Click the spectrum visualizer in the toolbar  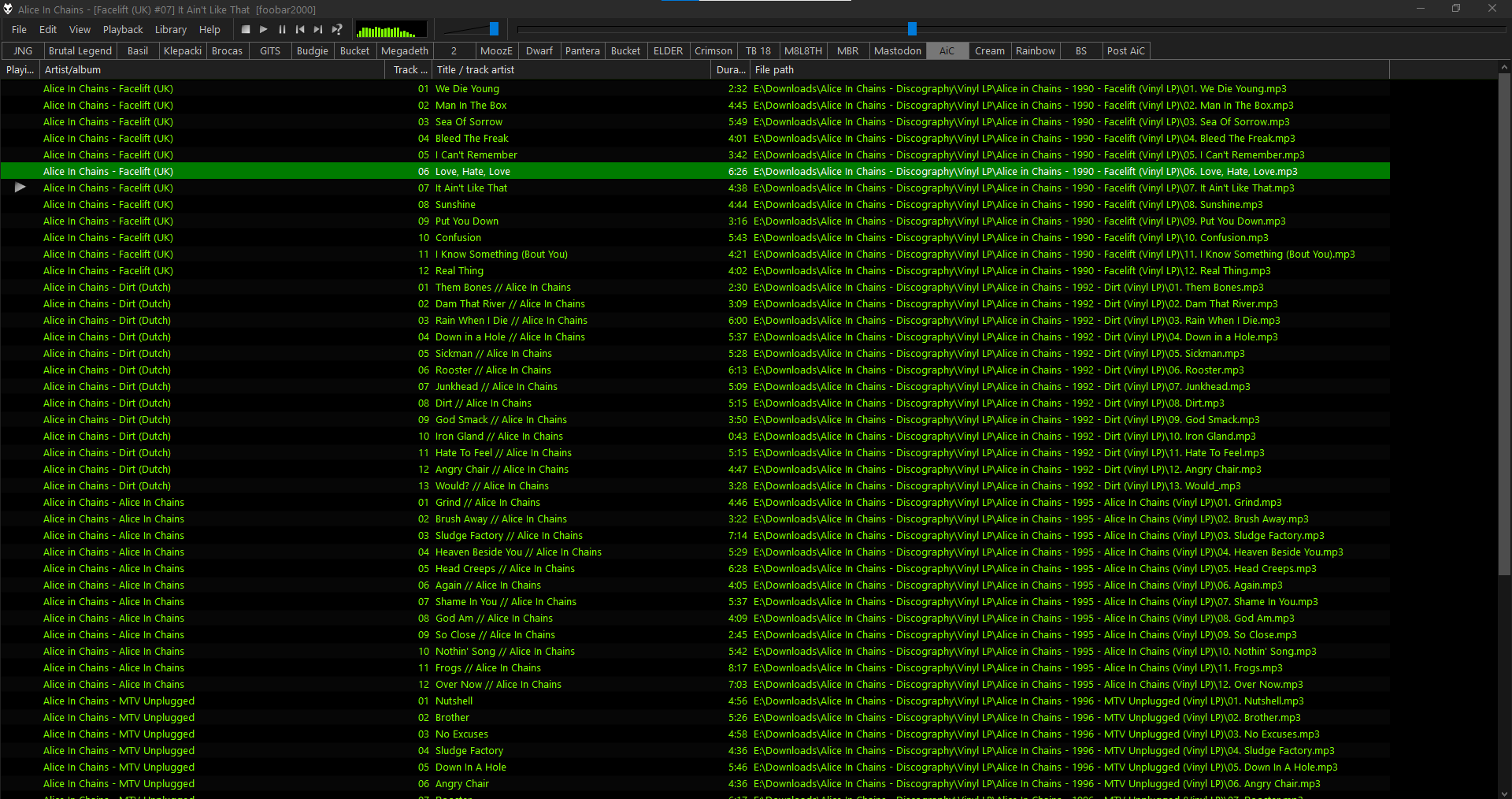coord(391,30)
